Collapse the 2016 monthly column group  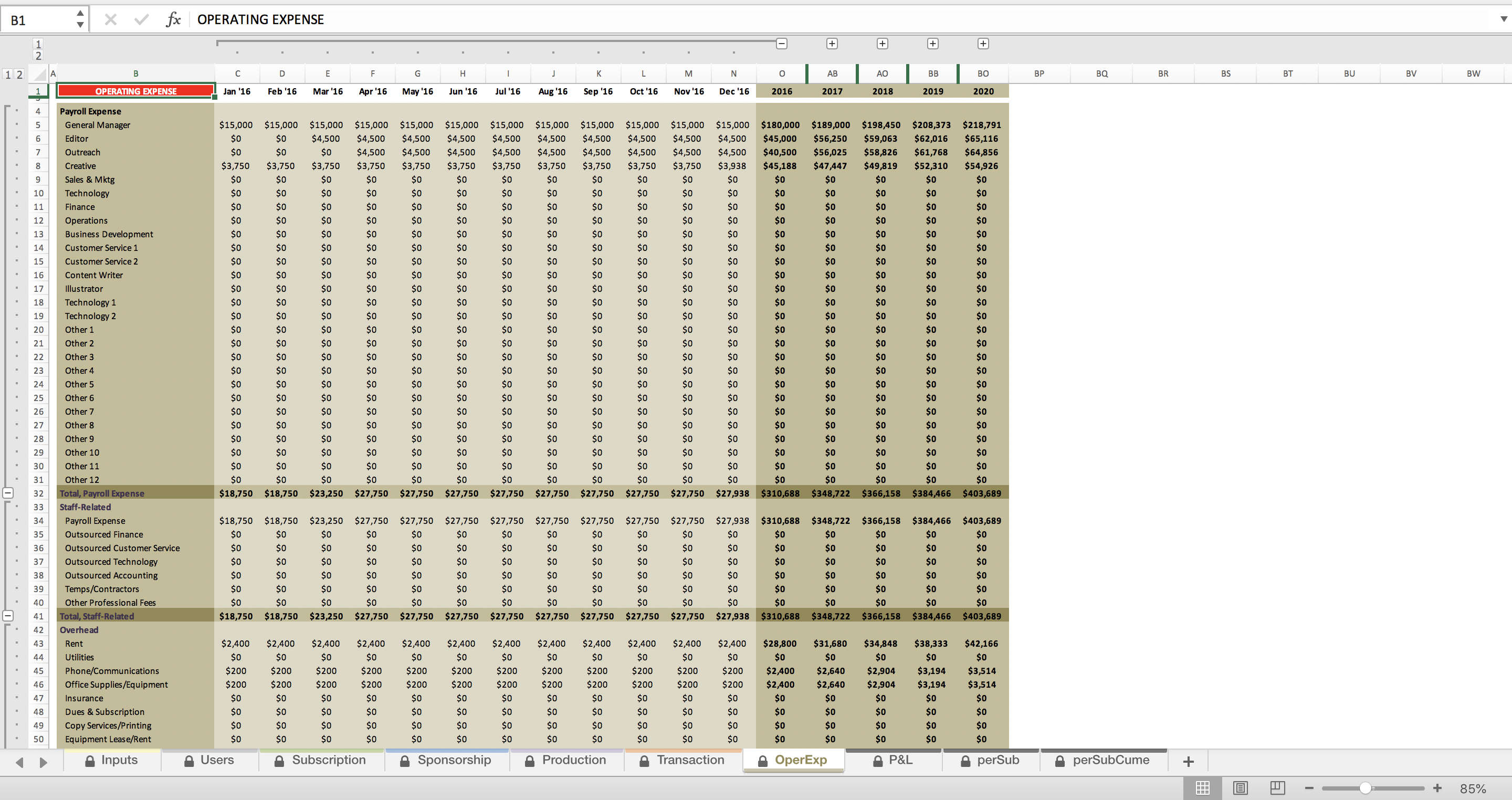click(x=782, y=44)
